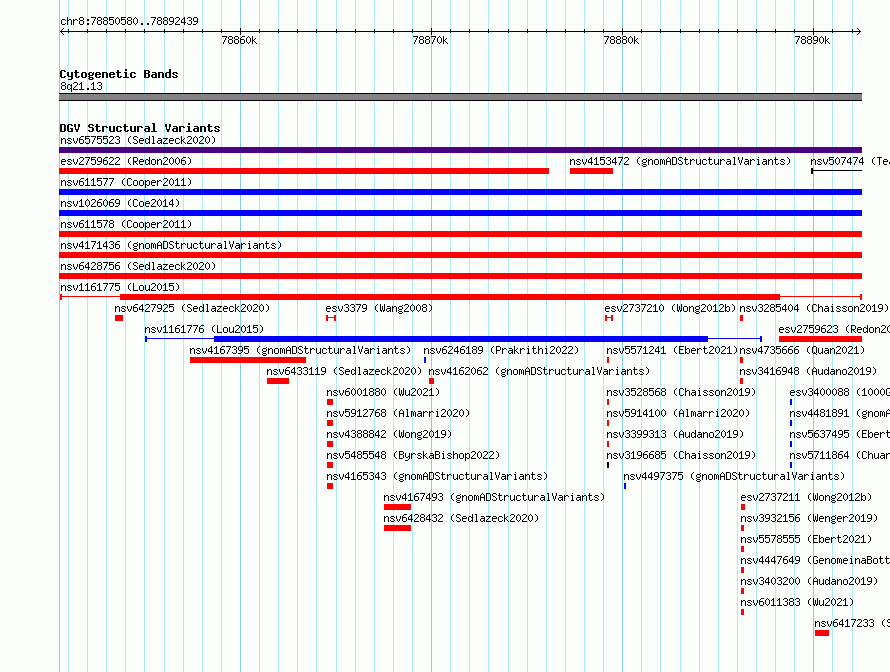The width and height of the screenshot is (890, 672).
Task: Click the nsv6001880 (Wu2021) label
Action: coord(383,392)
